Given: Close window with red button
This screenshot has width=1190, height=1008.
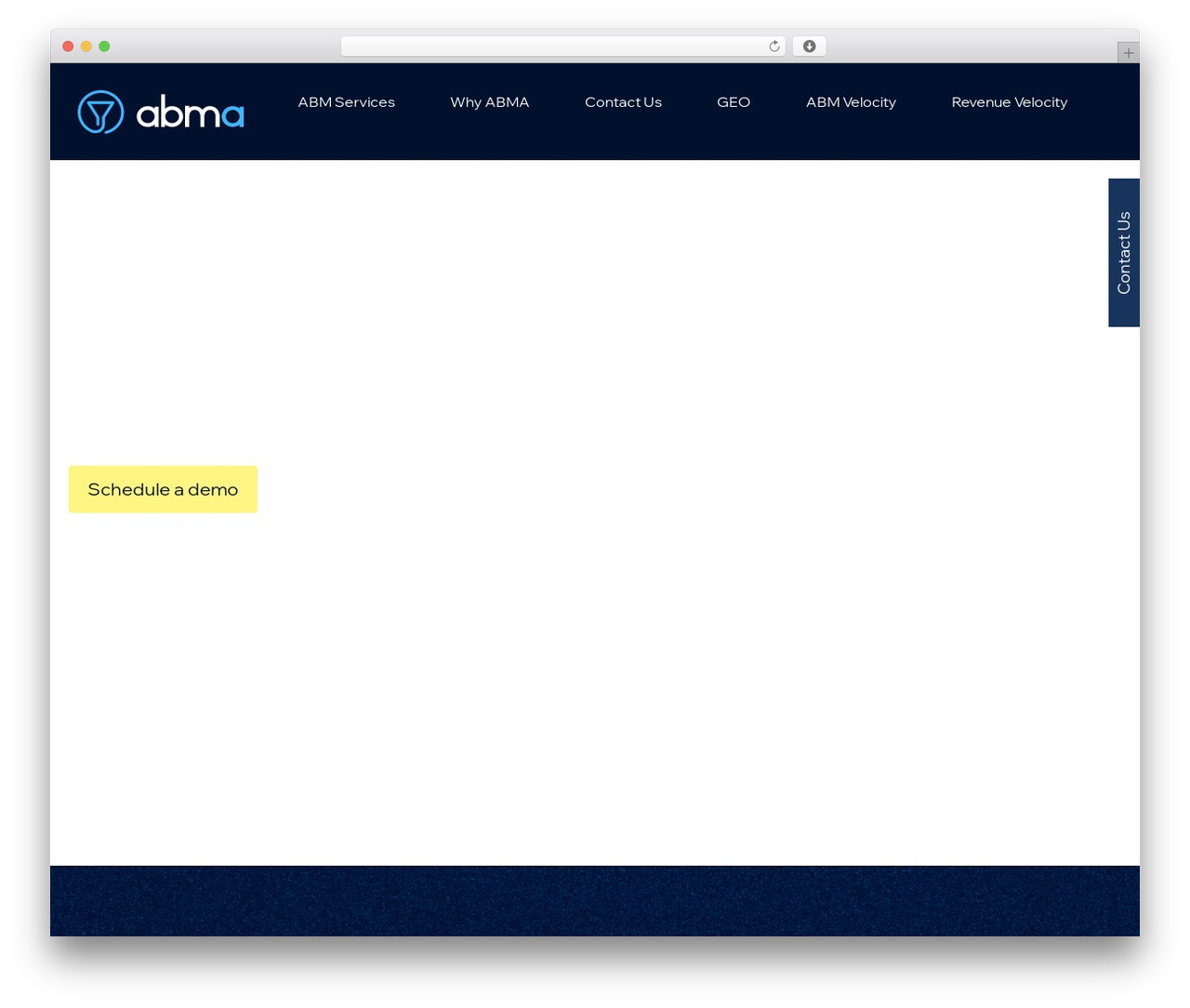Looking at the screenshot, I should [68, 46].
